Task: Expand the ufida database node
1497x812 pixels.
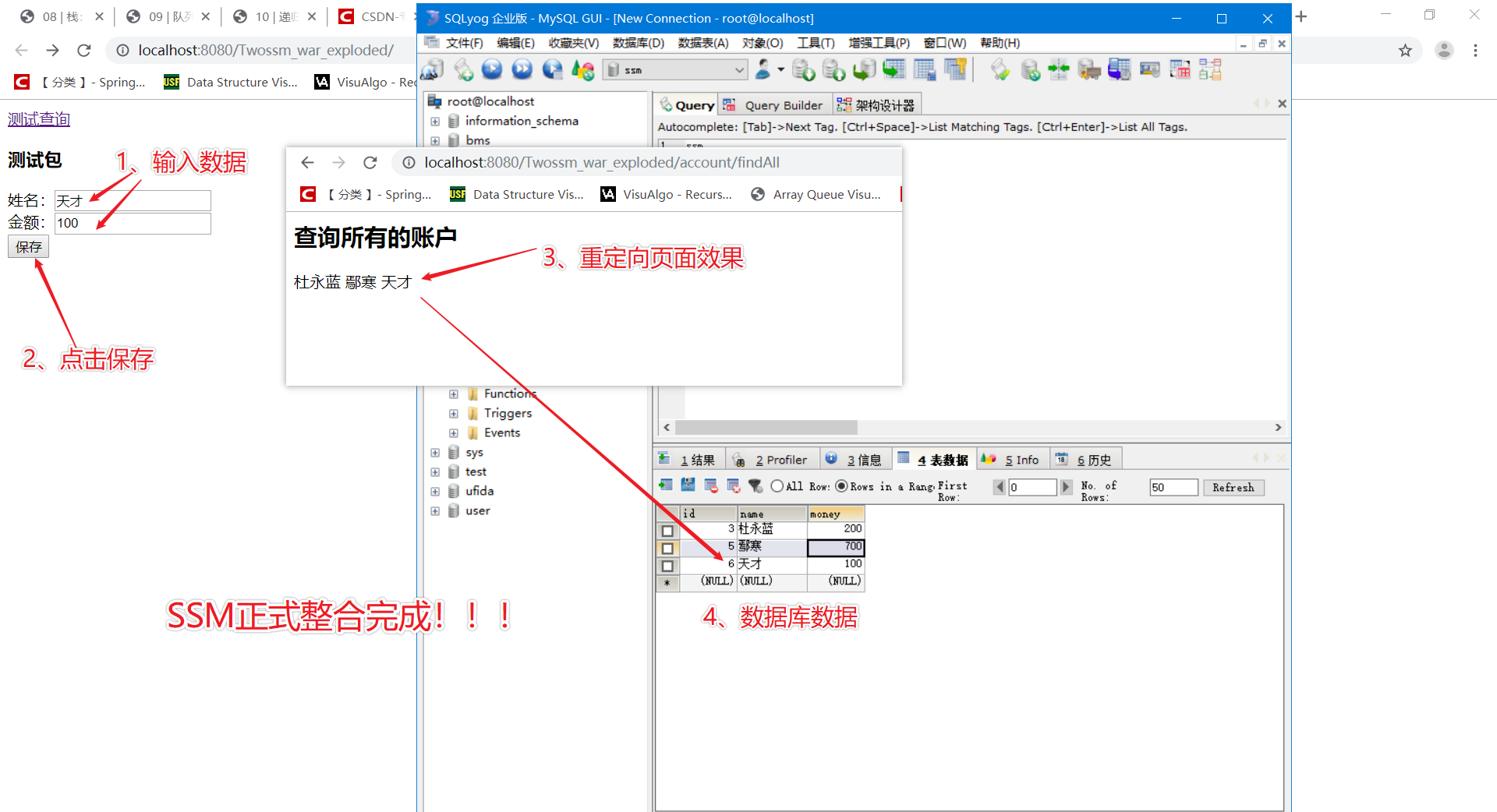Action: click(x=435, y=492)
